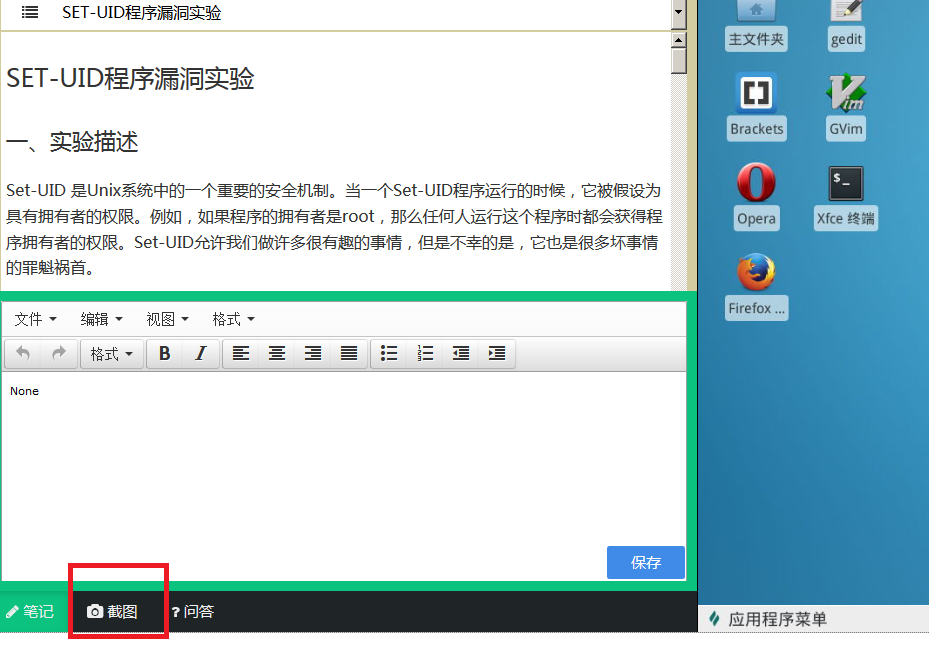Open the 文件 menu in the editor
This screenshot has height=645, width=929.
click(x=35, y=319)
